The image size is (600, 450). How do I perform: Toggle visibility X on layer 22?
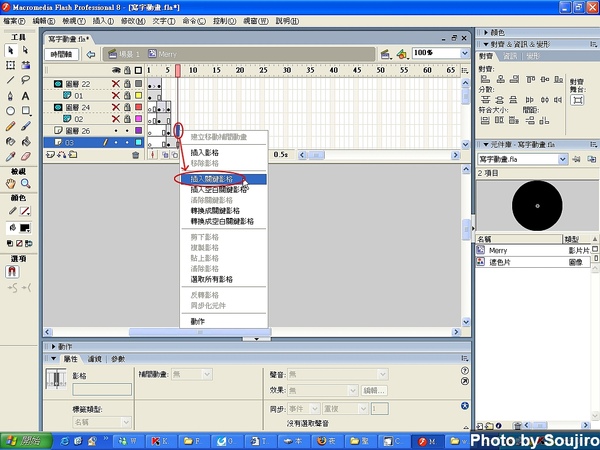(116, 84)
